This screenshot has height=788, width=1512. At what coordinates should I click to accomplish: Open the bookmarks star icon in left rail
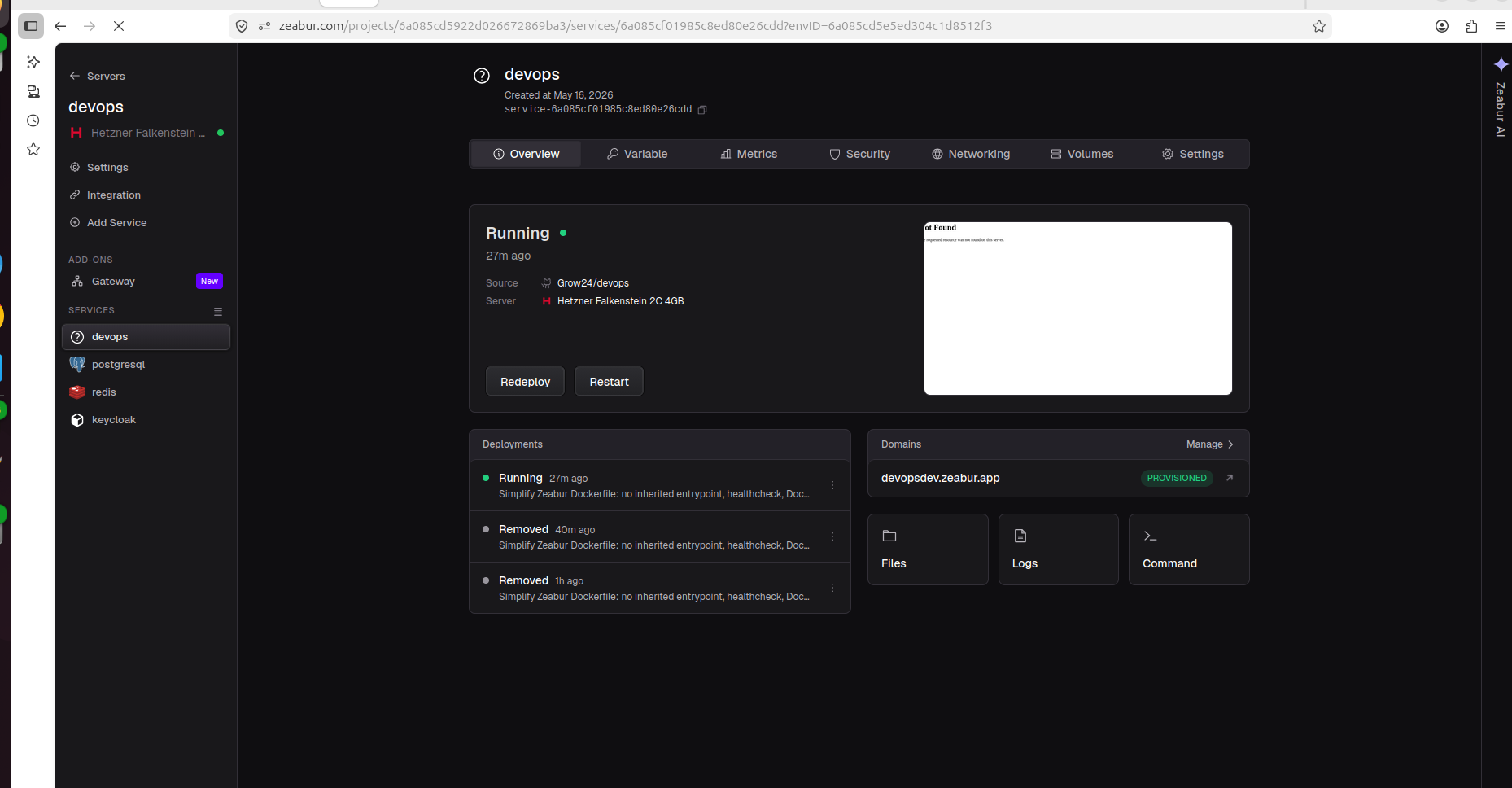click(33, 149)
